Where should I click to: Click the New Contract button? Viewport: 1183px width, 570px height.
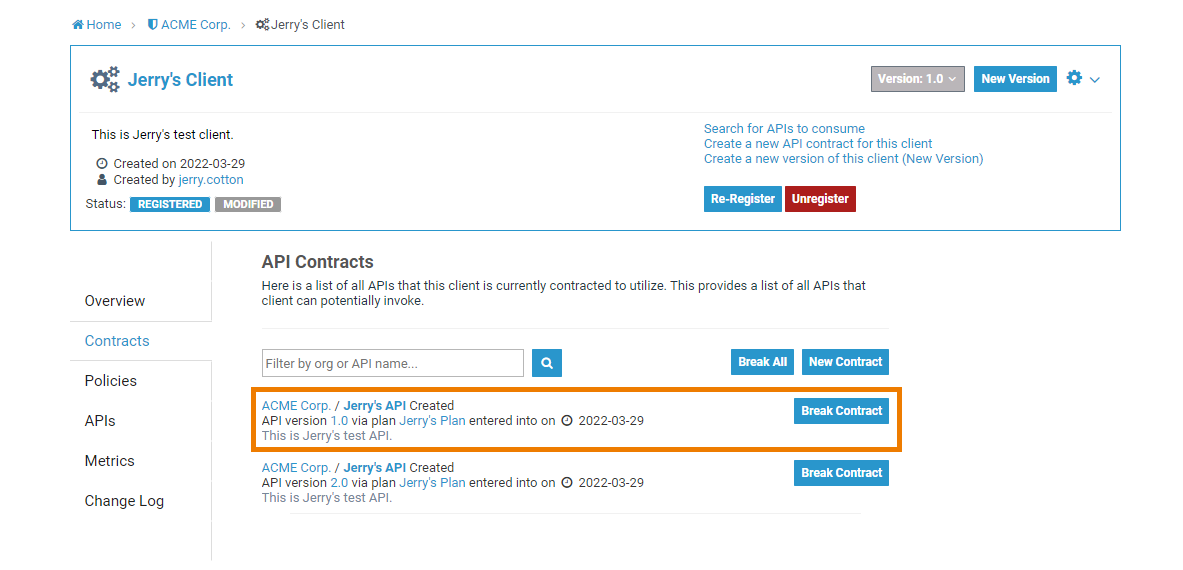coord(845,362)
